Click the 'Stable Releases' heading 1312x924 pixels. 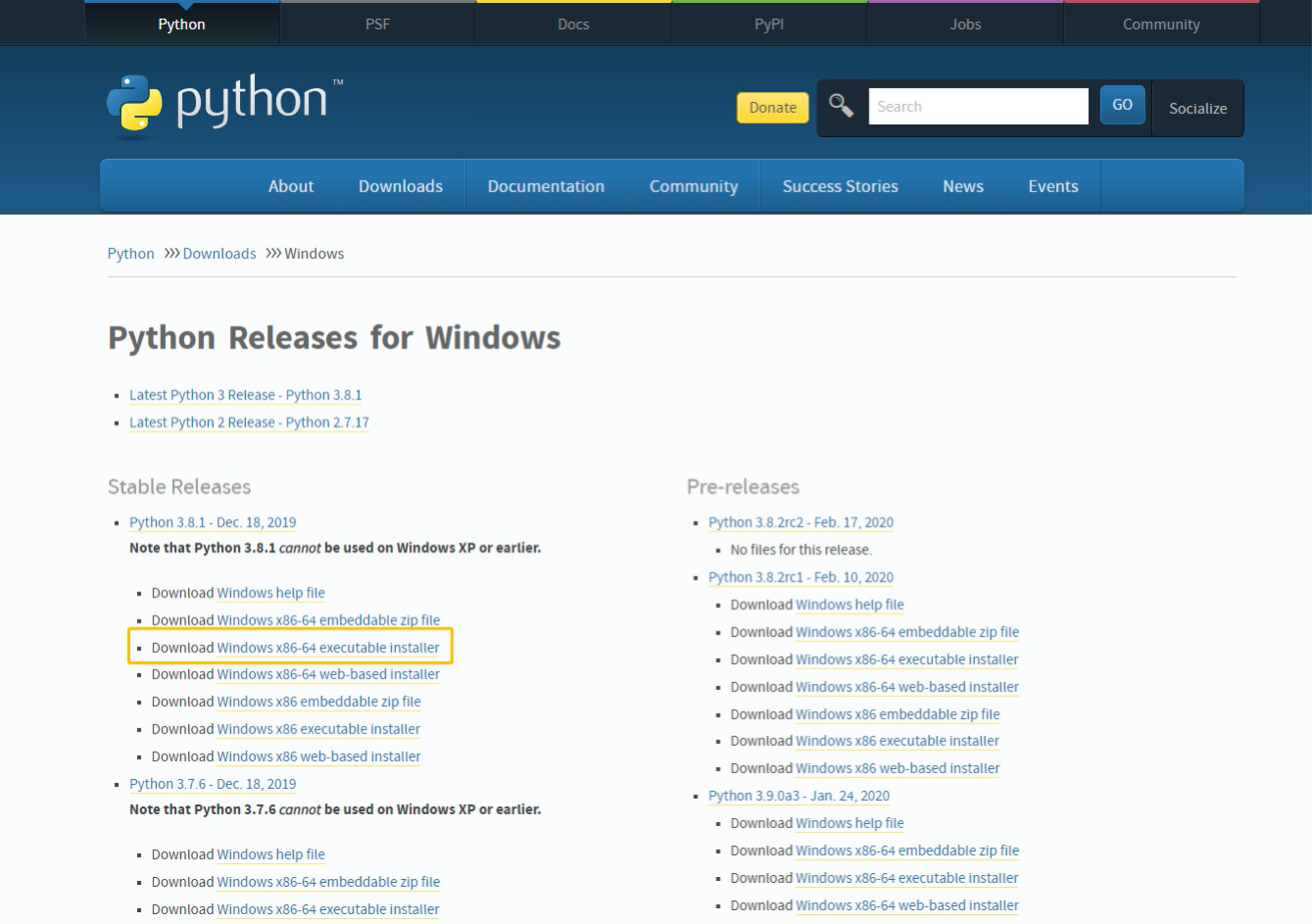(x=179, y=487)
